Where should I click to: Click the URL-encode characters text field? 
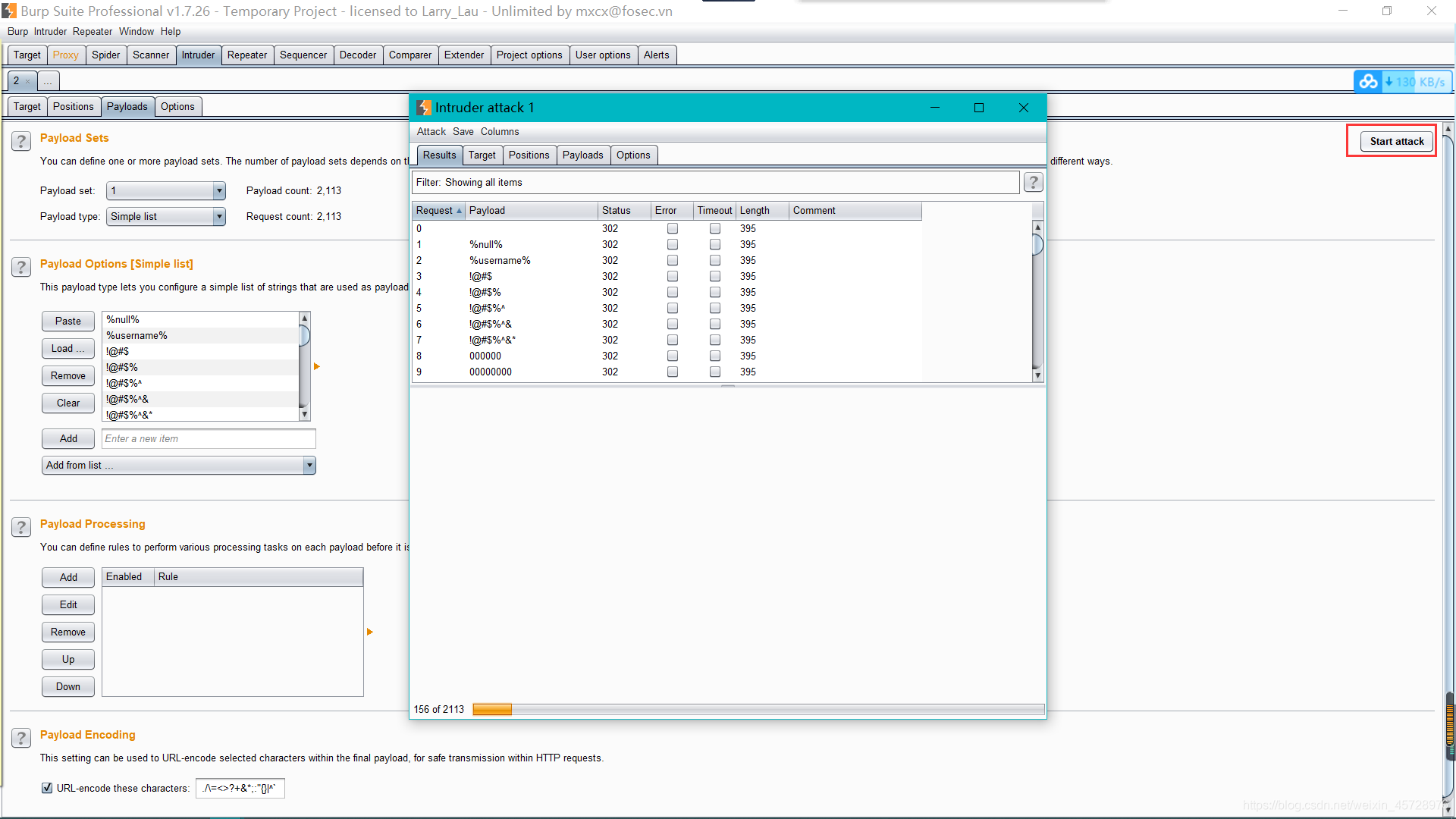tap(240, 788)
